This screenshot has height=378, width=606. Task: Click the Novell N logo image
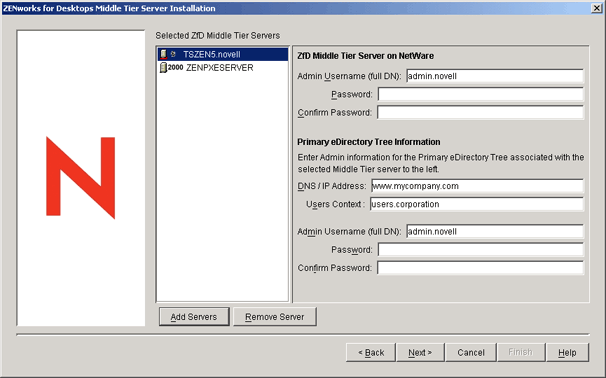tap(80, 178)
